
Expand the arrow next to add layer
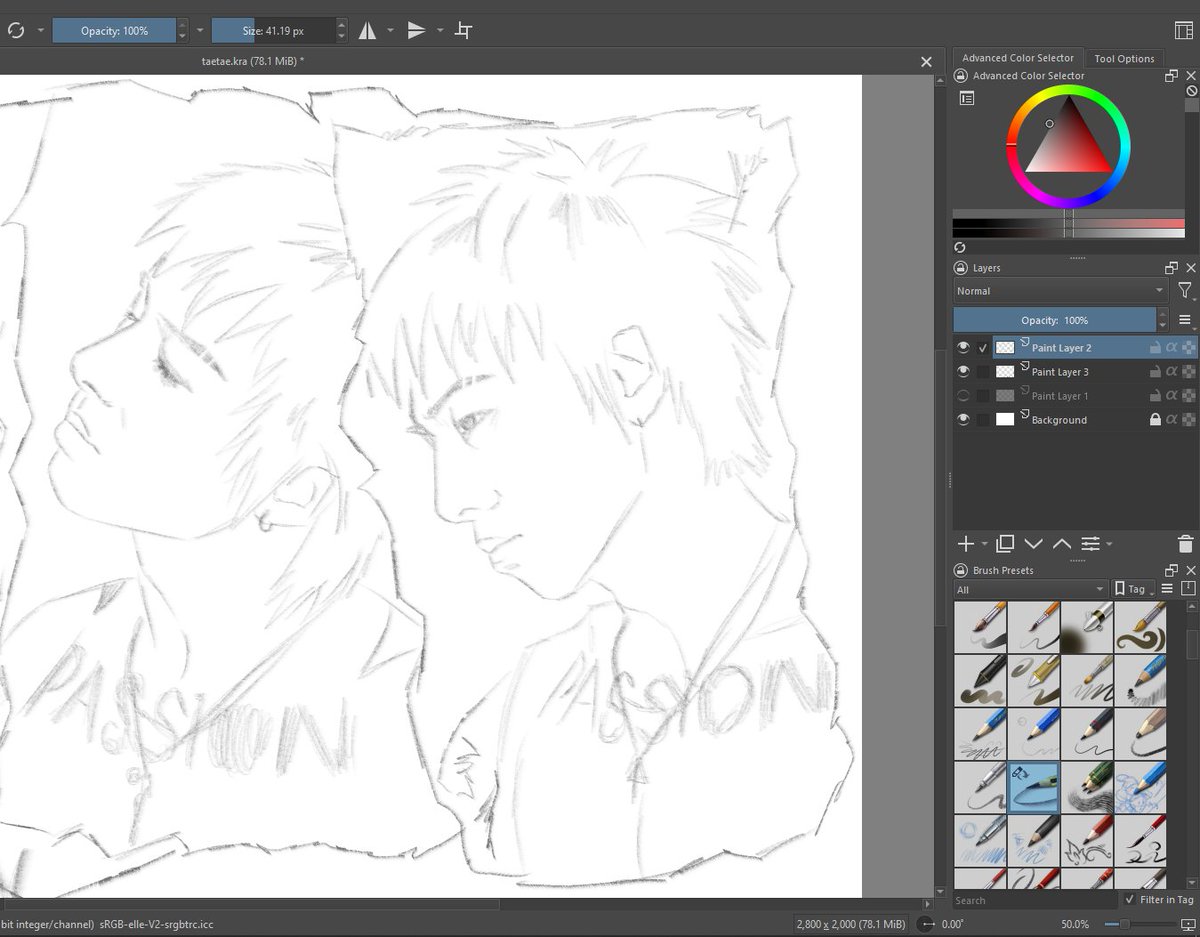(984, 544)
